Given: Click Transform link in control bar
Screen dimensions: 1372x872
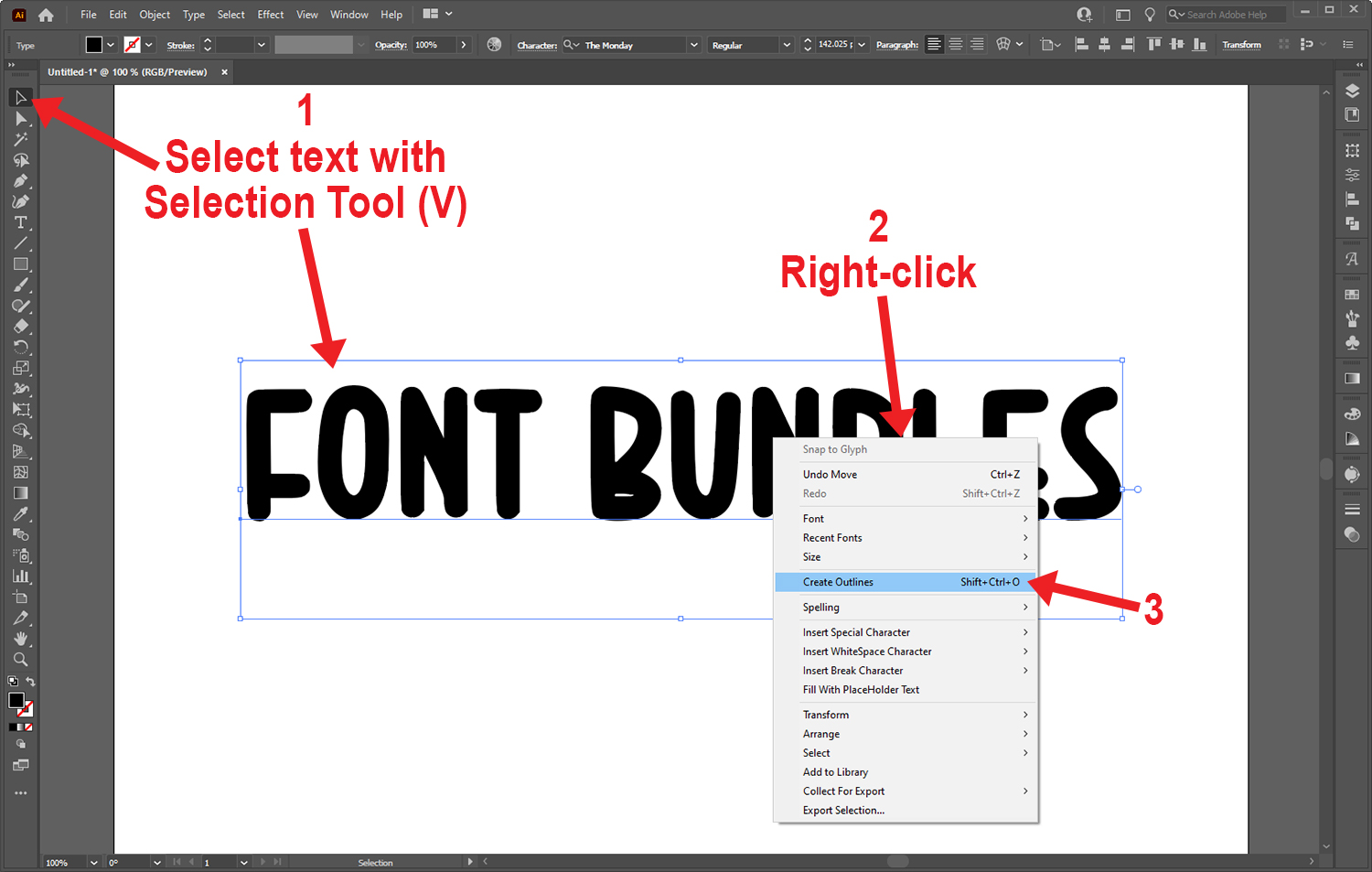Looking at the screenshot, I should 1241,45.
